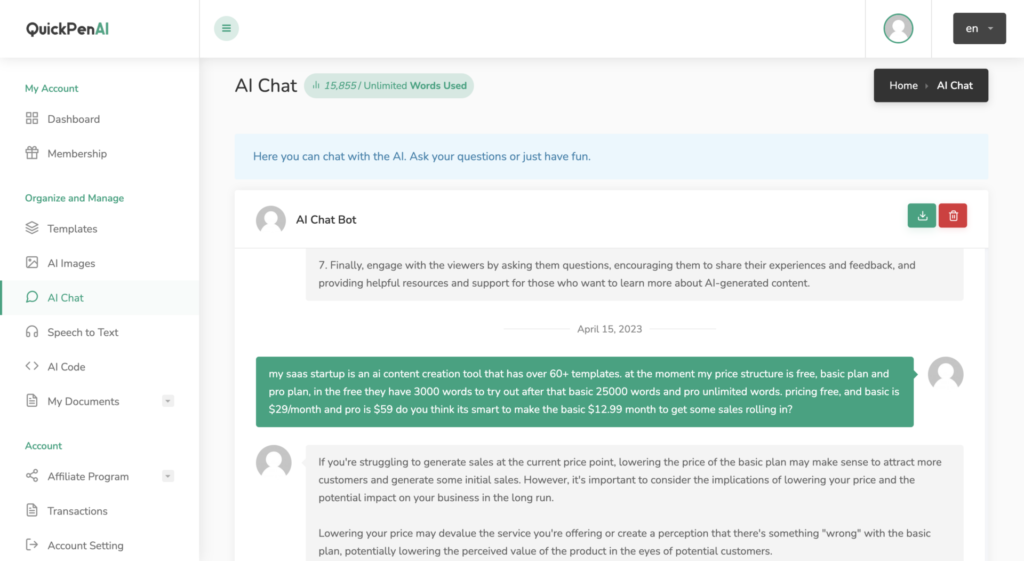This screenshot has height=561, width=1024.
Task: Open Speech to Text in sidebar
Action: [83, 332]
